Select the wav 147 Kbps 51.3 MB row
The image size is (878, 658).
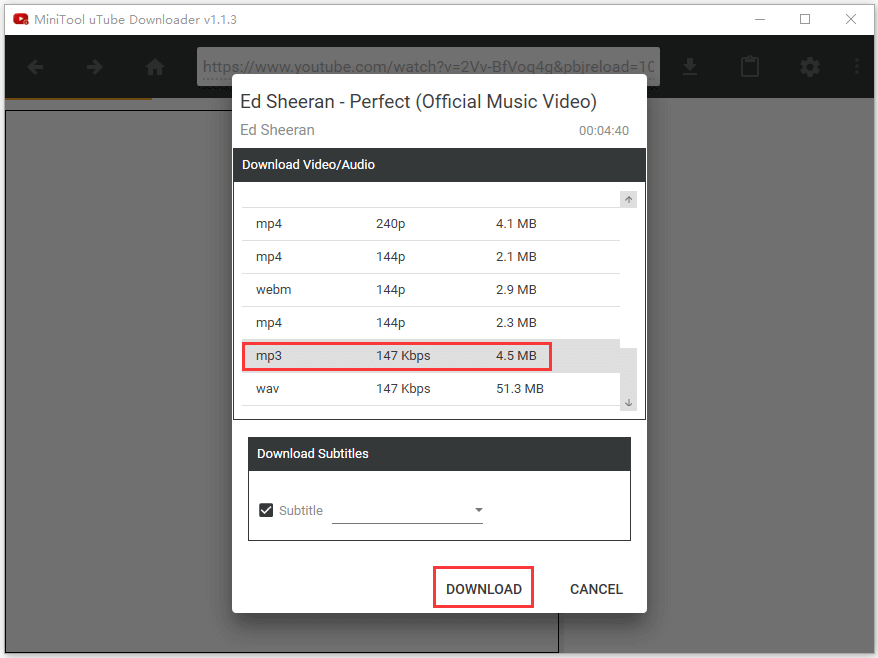point(431,389)
